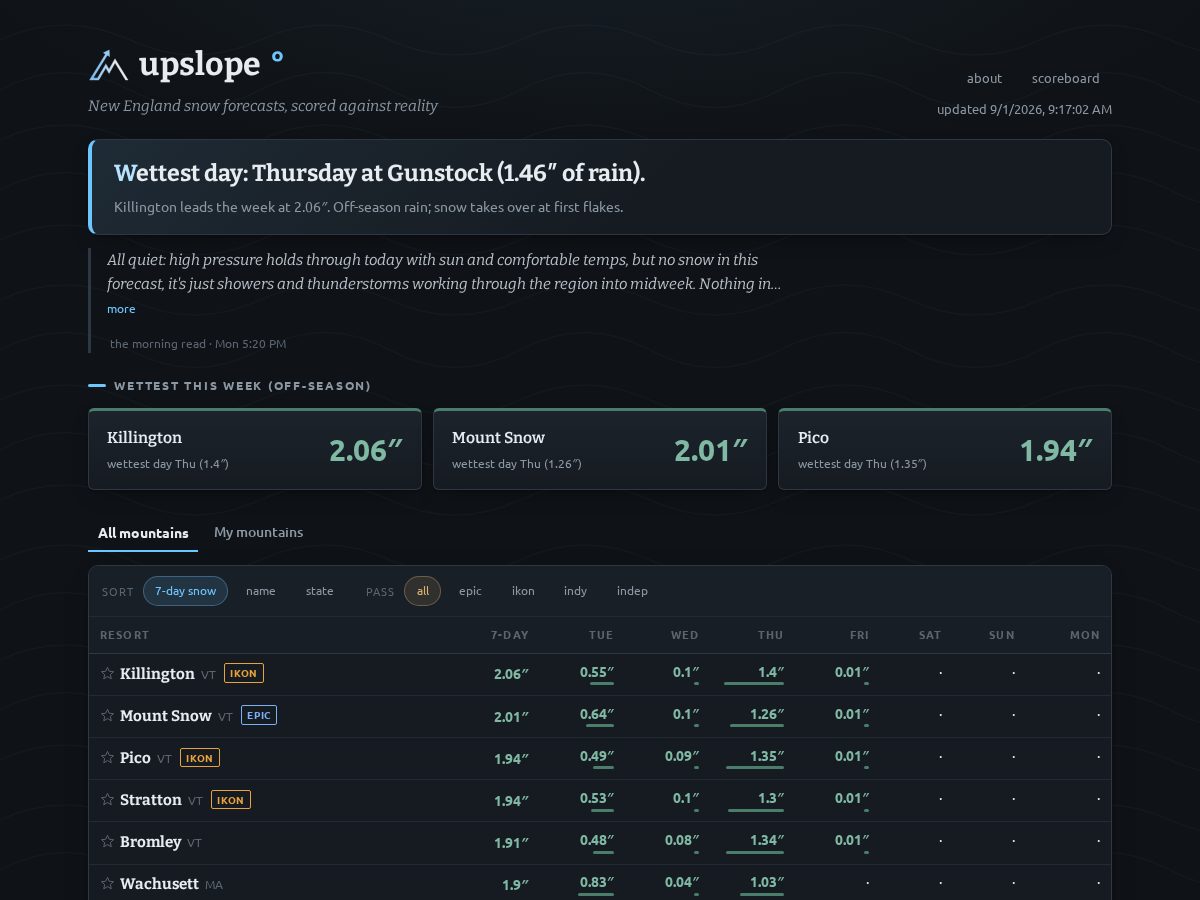Filter resorts by epic pass

pyautogui.click(x=470, y=591)
